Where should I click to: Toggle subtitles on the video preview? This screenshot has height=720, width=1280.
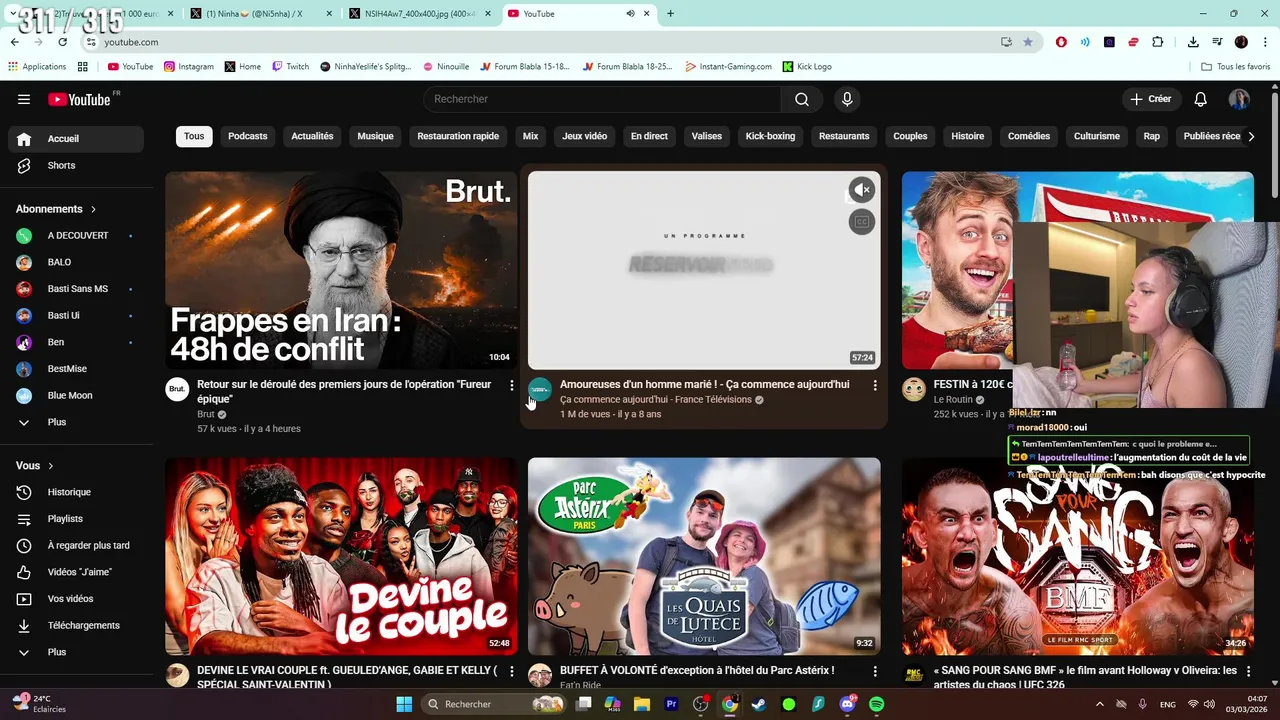862,222
